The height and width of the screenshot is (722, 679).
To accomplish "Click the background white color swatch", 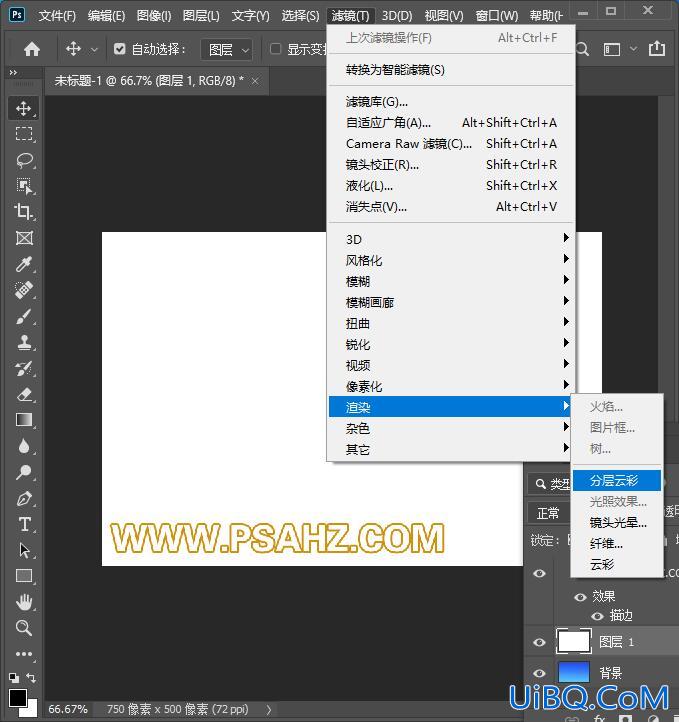I will click(x=31, y=710).
